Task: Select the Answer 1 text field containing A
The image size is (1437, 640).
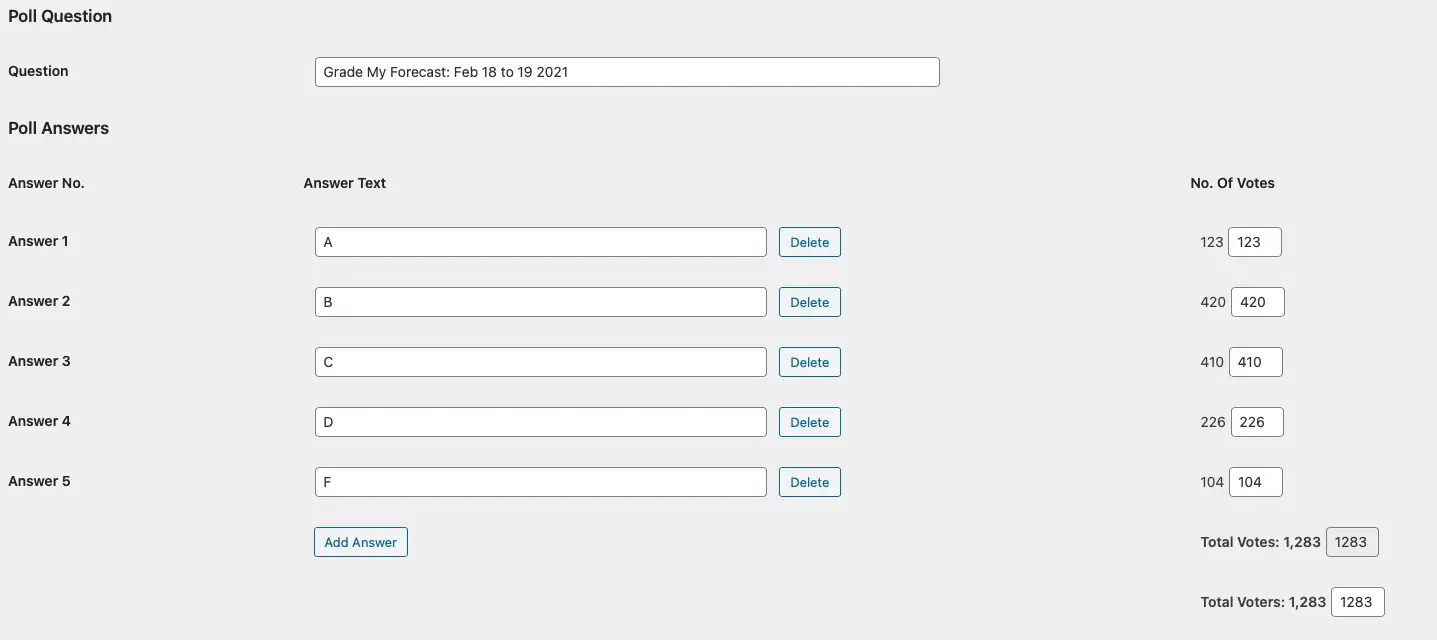Action: tap(541, 242)
